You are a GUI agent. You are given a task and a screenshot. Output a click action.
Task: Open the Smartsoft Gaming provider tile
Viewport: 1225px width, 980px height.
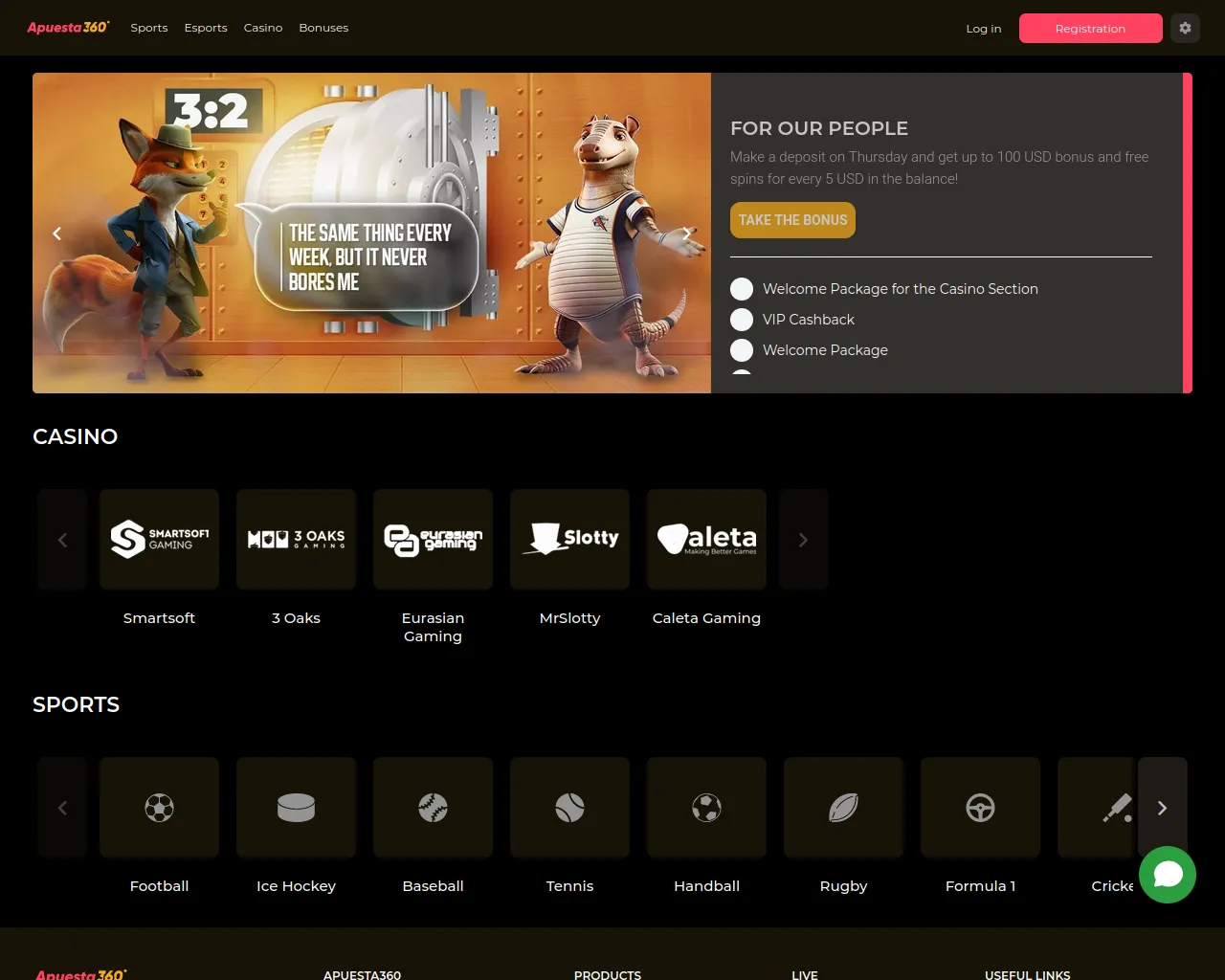[159, 539]
